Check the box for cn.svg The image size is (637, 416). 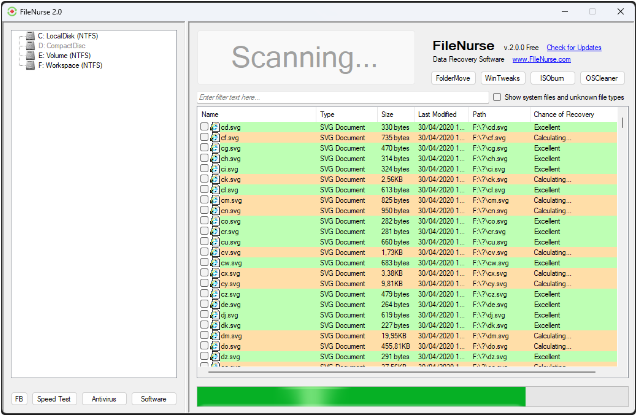[204, 210]
